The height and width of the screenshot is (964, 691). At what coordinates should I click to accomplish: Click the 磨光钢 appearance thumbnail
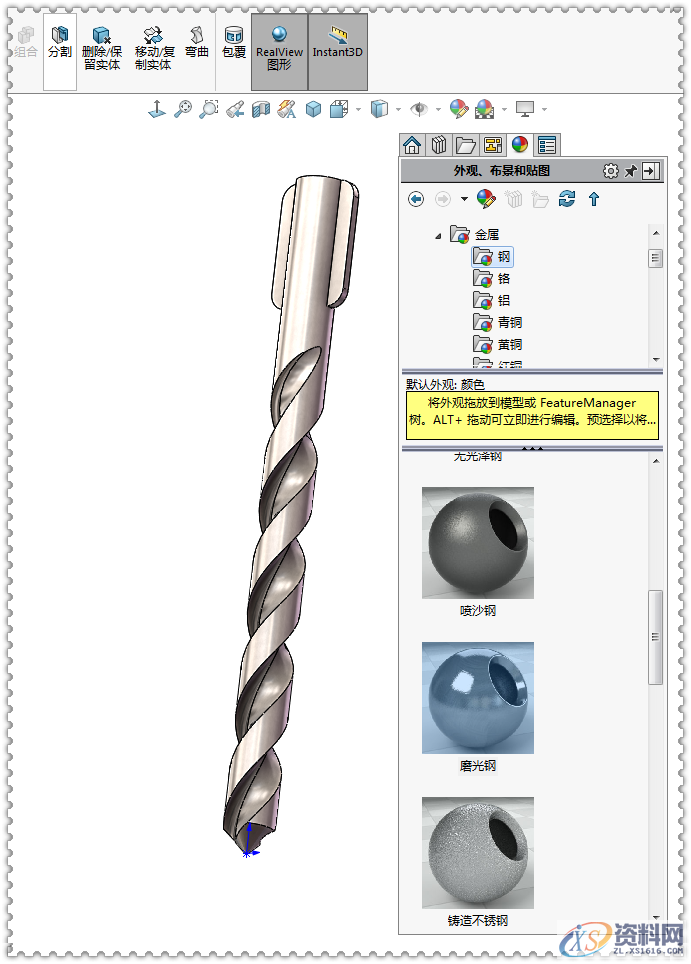pos(478,698)
